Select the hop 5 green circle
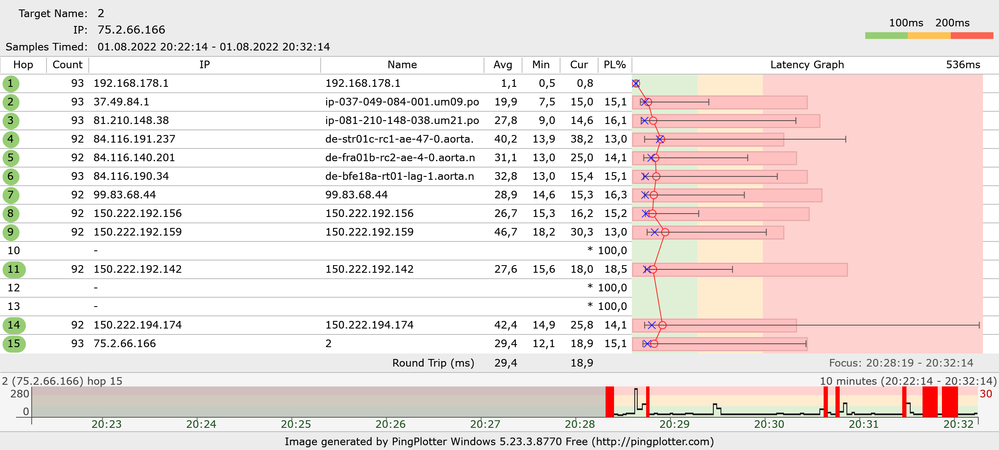Screen dimensions: 999x450 click(11, 157)
